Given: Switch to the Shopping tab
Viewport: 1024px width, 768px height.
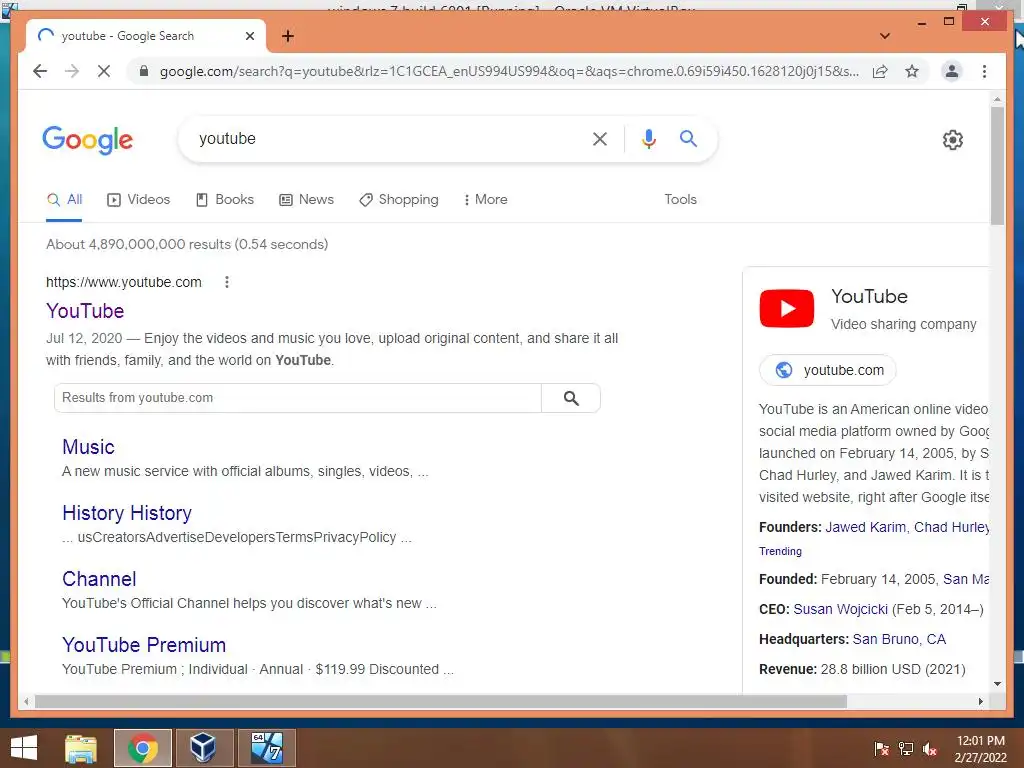Looking at the screenshot, I should tap(399, 200).
